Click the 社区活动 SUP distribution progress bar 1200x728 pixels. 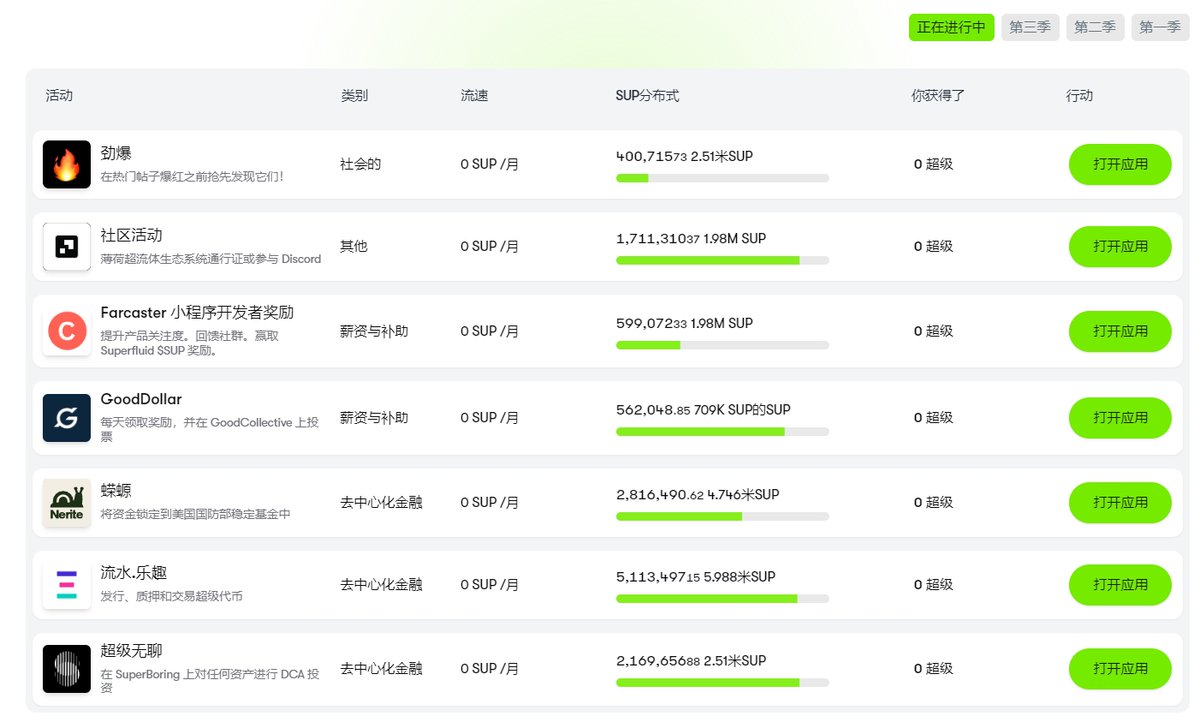click(722, 260)
